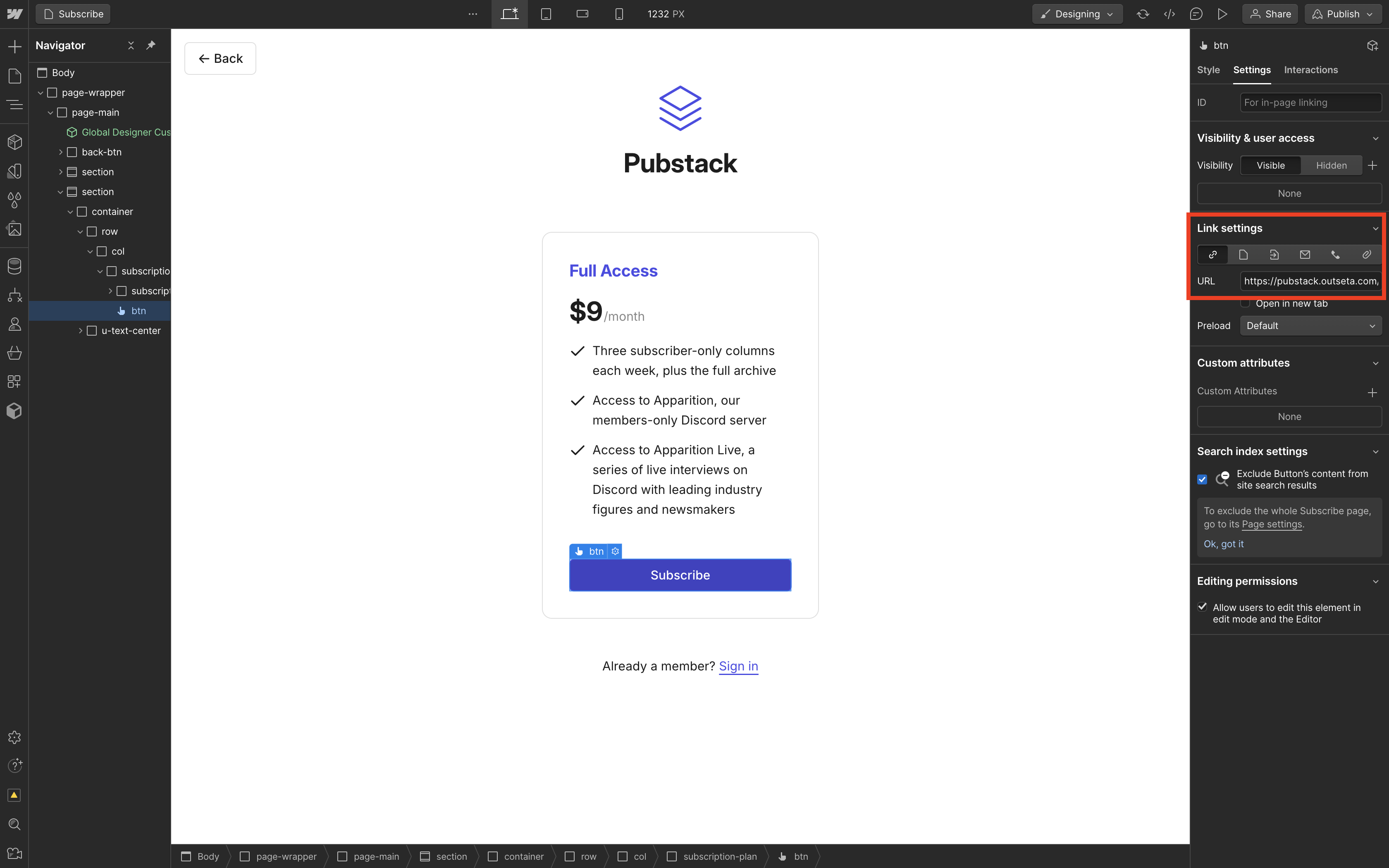Switch to mobile portrait breakpoint icon
The width and height of the screenshot is (1389, 868).
619,14
